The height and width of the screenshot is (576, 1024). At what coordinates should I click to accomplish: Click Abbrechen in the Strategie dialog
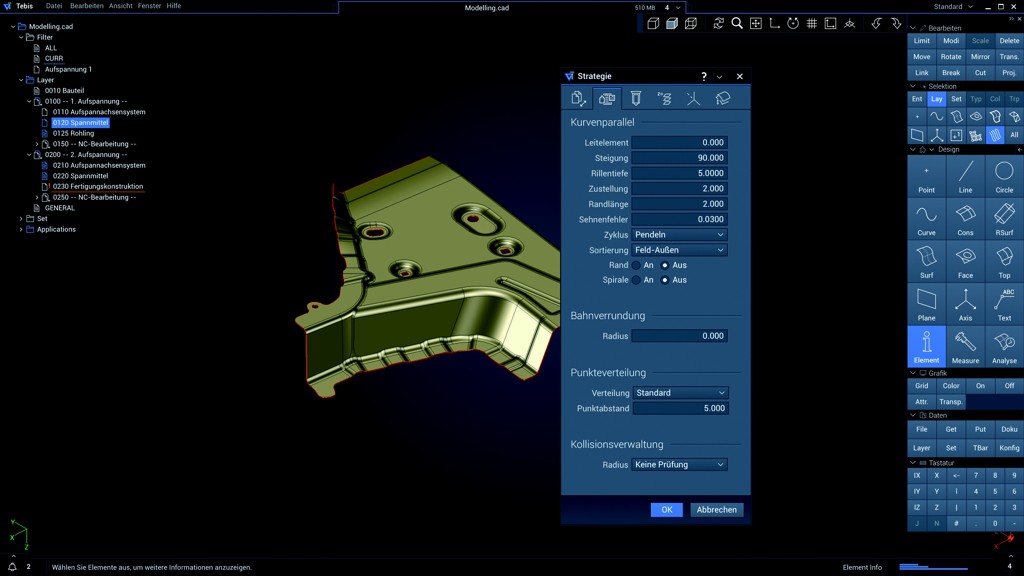(x=716, y=510)
